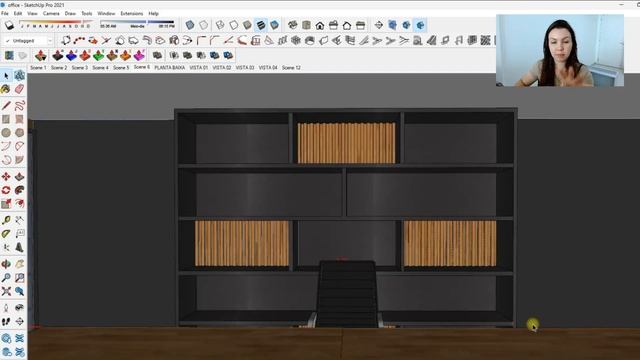The height and width of the screenshot is (360, 640).
Task: Select the Protractor tool
Action: [x=6, y=233]
